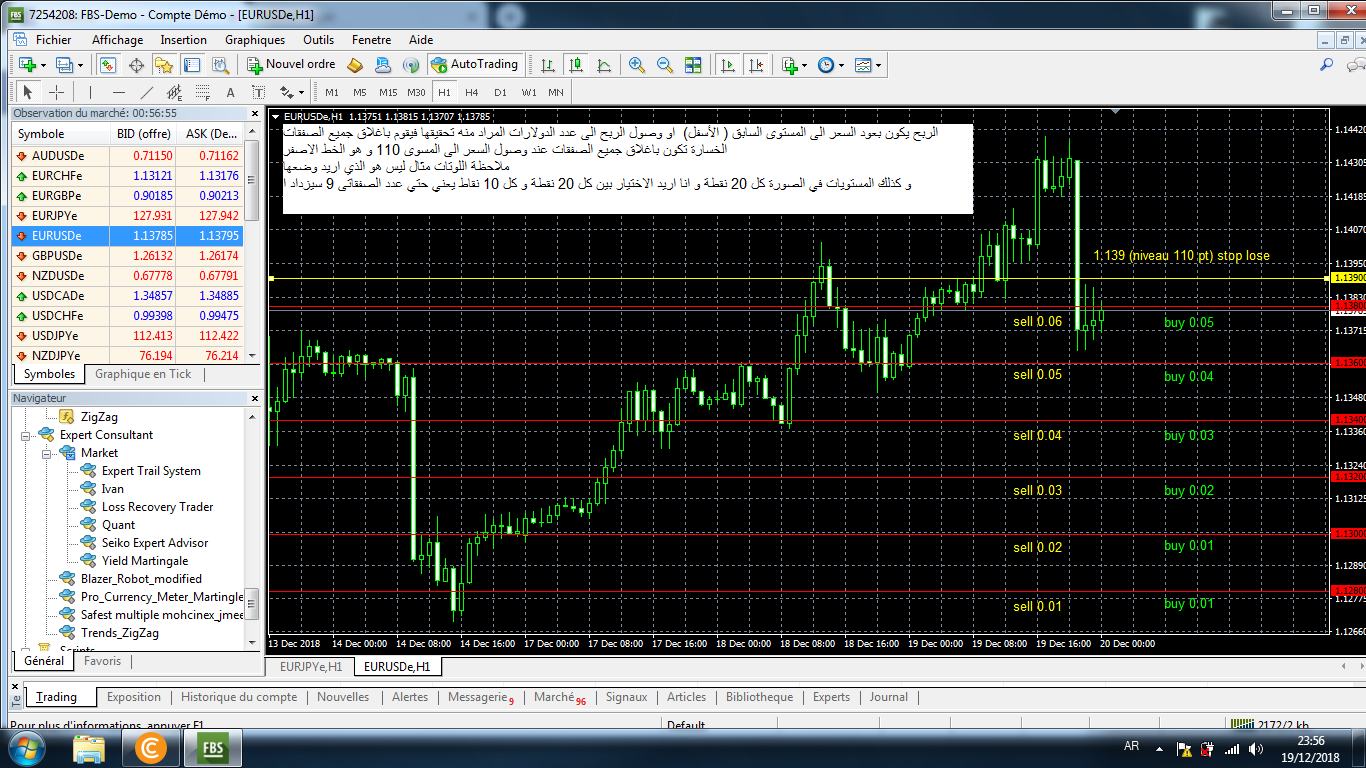1366x768 pixels.
Task: Toggle the AutoTrading button
Action: coord(475,64)
